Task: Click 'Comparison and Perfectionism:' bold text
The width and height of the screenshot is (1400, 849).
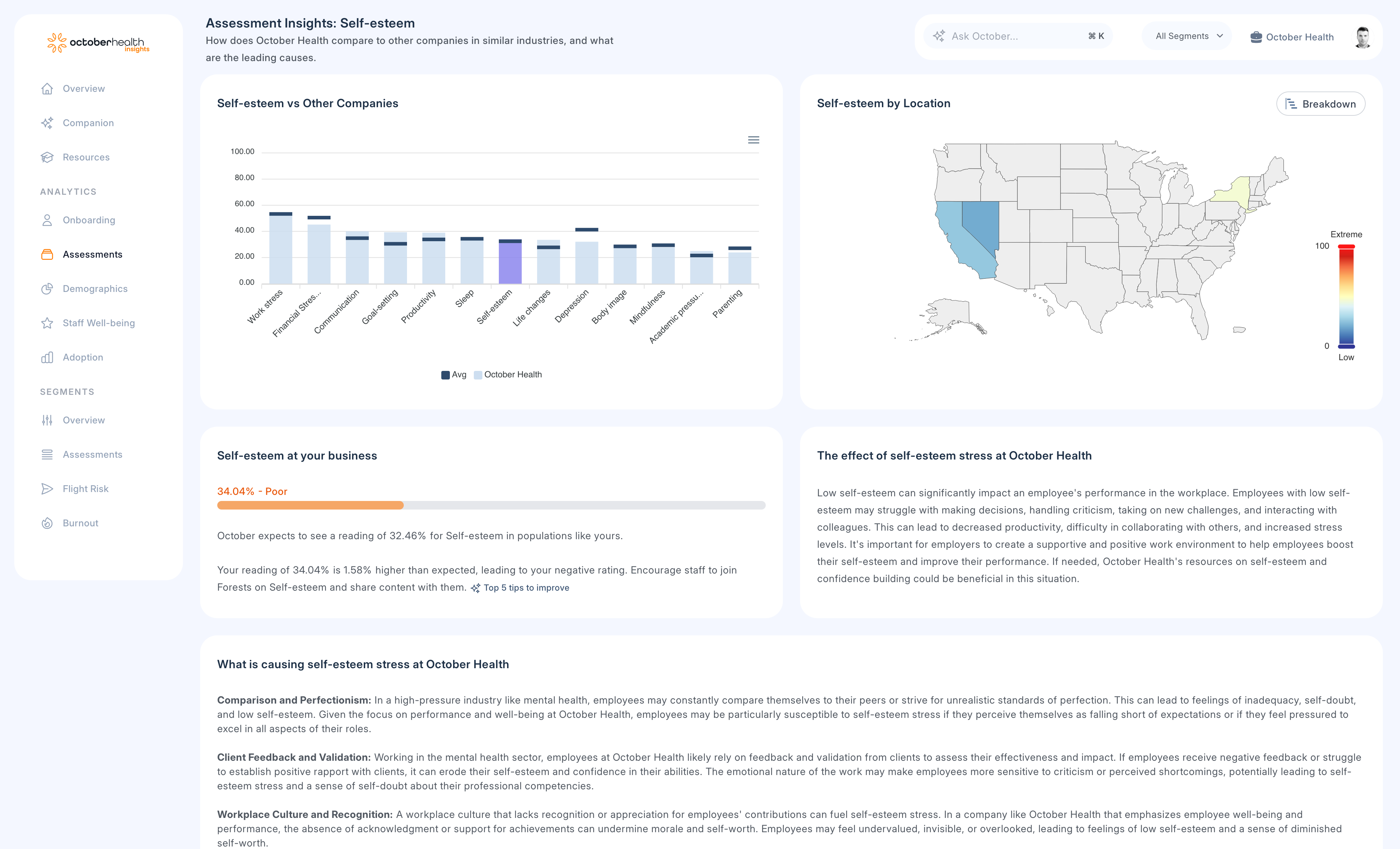Action: coord(294,700)
